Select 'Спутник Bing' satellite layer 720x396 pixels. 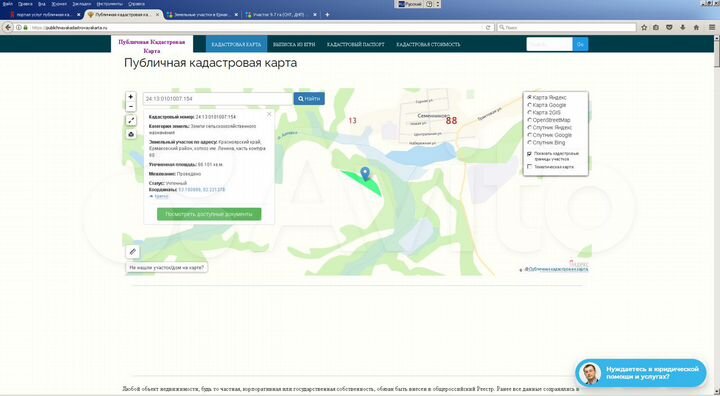[529, 142]
